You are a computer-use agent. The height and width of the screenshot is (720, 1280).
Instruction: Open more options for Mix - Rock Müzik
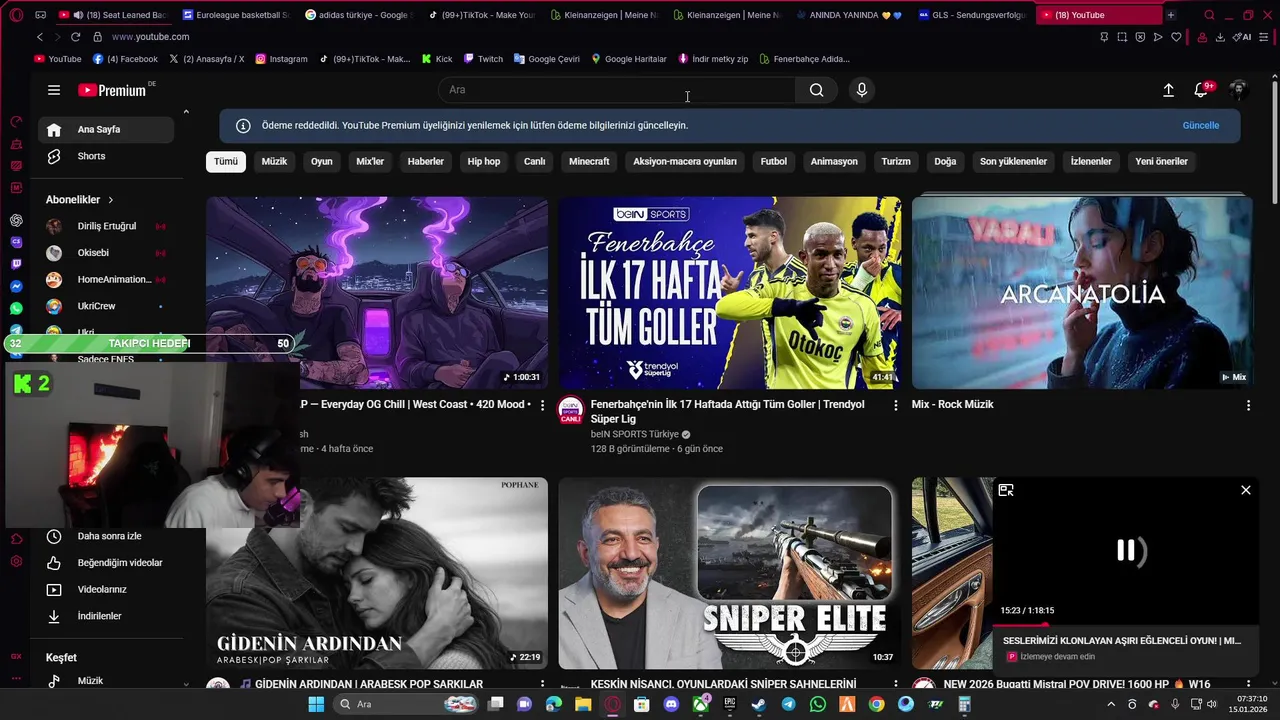1248,405
